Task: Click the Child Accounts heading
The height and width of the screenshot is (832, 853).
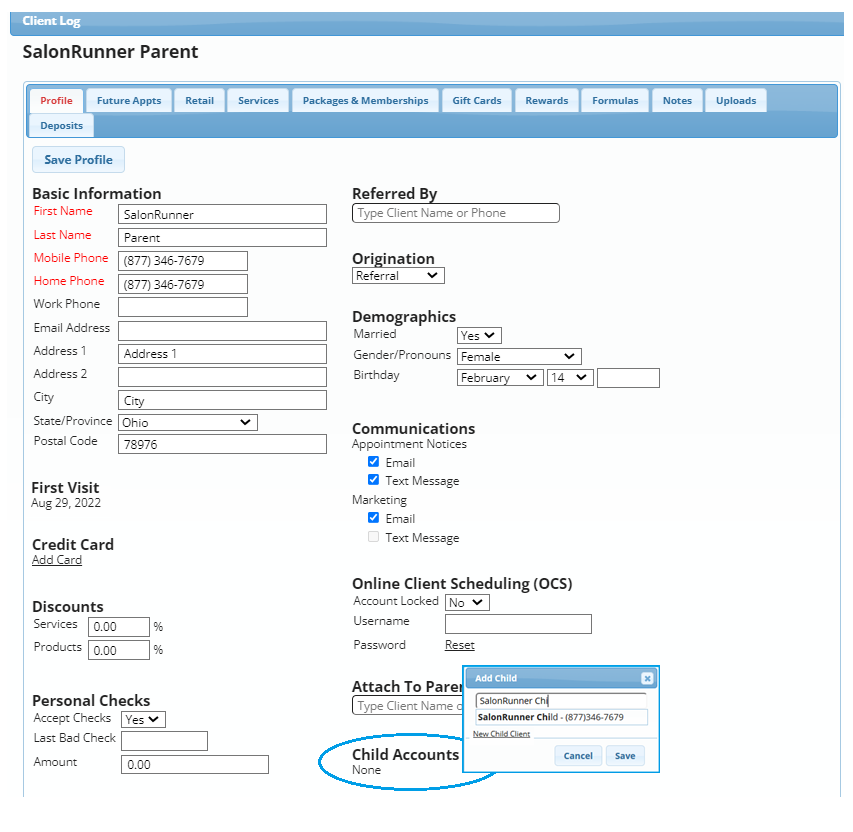Action: click(x=405, y=754)
